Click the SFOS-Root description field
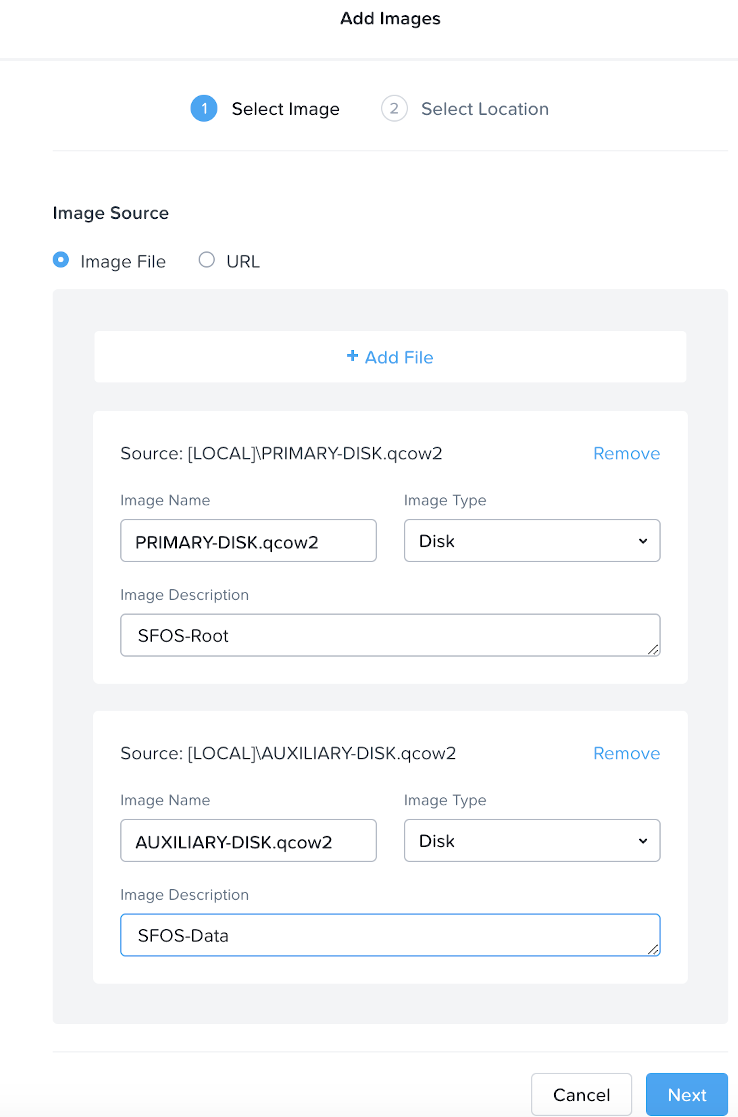This screenshot has height=1117, width=738. pos(390,634)
